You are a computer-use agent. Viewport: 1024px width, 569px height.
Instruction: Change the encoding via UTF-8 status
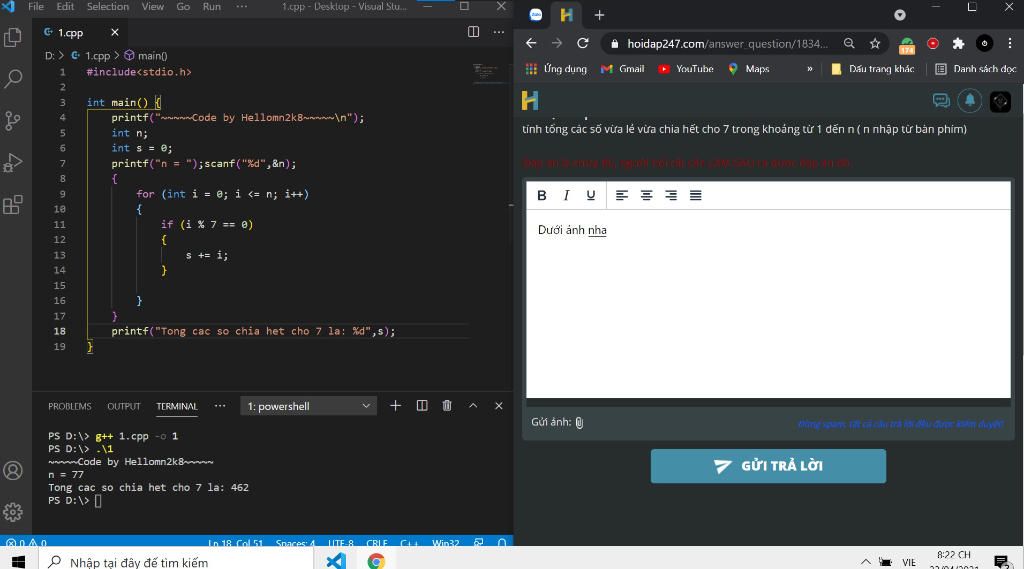coord(341,542)
